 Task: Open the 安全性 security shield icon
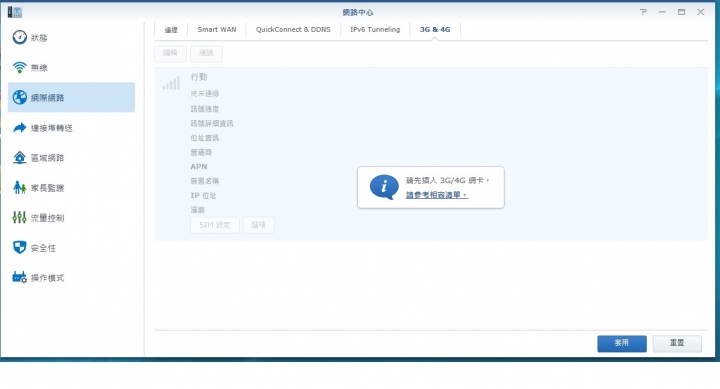pos(19,248)
